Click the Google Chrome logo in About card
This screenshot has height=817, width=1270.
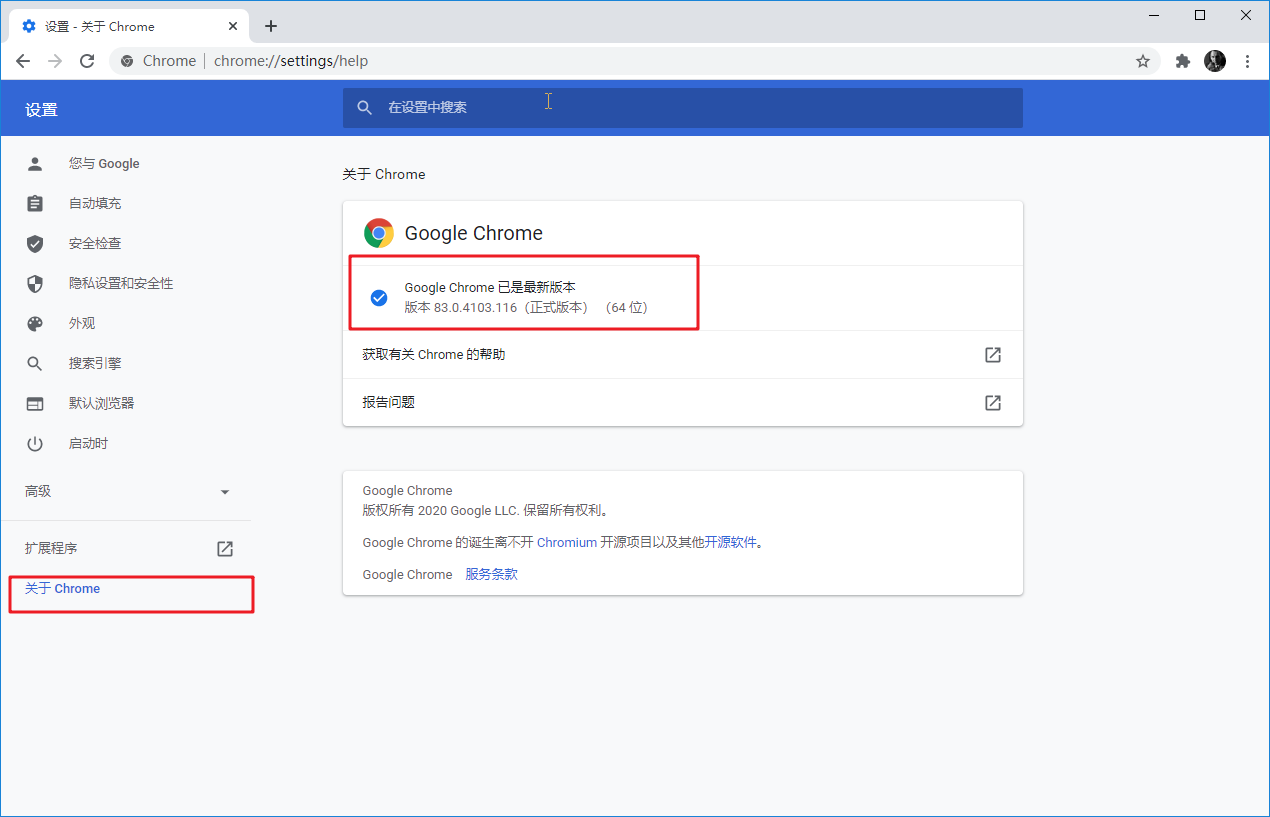379,233
